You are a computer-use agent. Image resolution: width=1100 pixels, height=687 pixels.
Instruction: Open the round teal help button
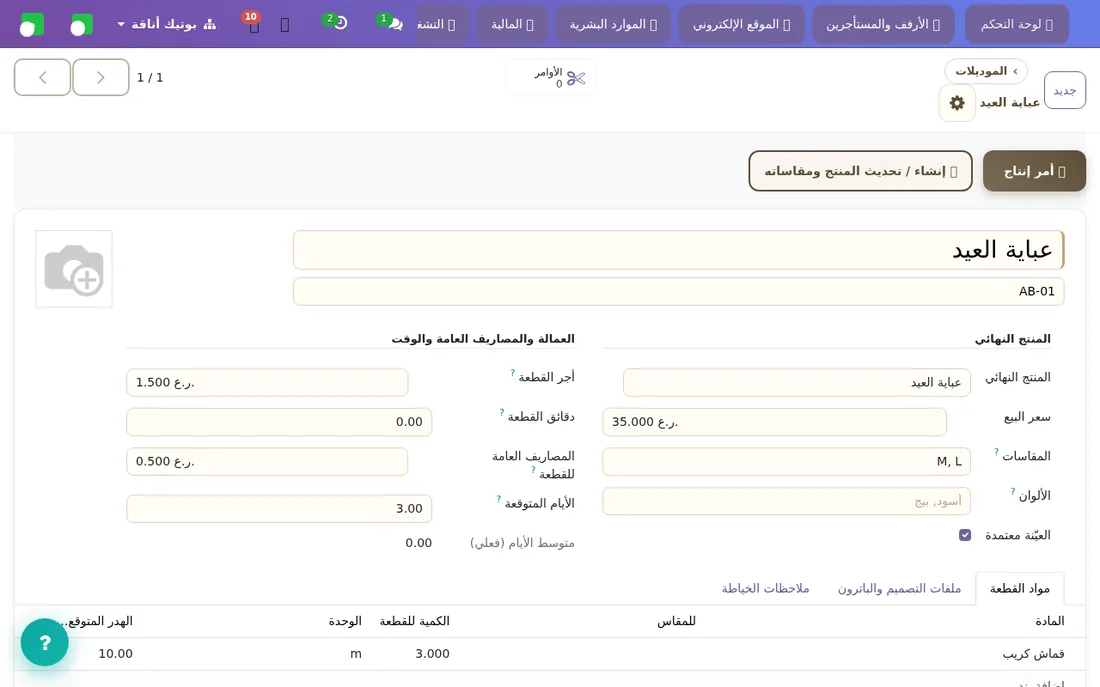coord(45,642)
